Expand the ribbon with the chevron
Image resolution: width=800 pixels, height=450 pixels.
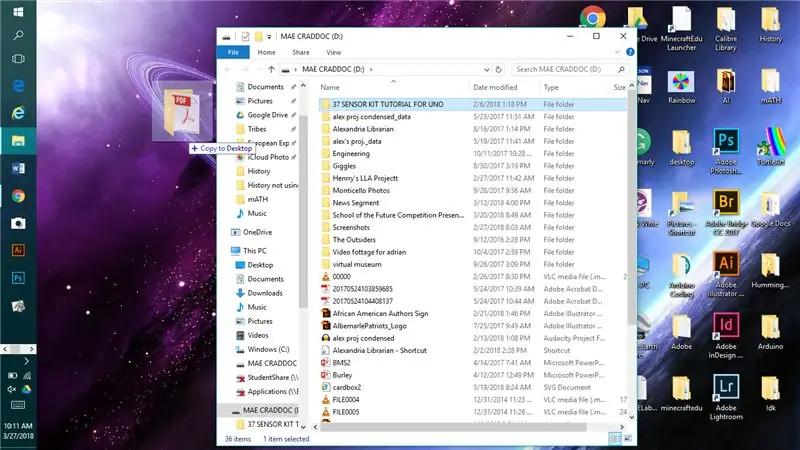click(x=617, y=52)
